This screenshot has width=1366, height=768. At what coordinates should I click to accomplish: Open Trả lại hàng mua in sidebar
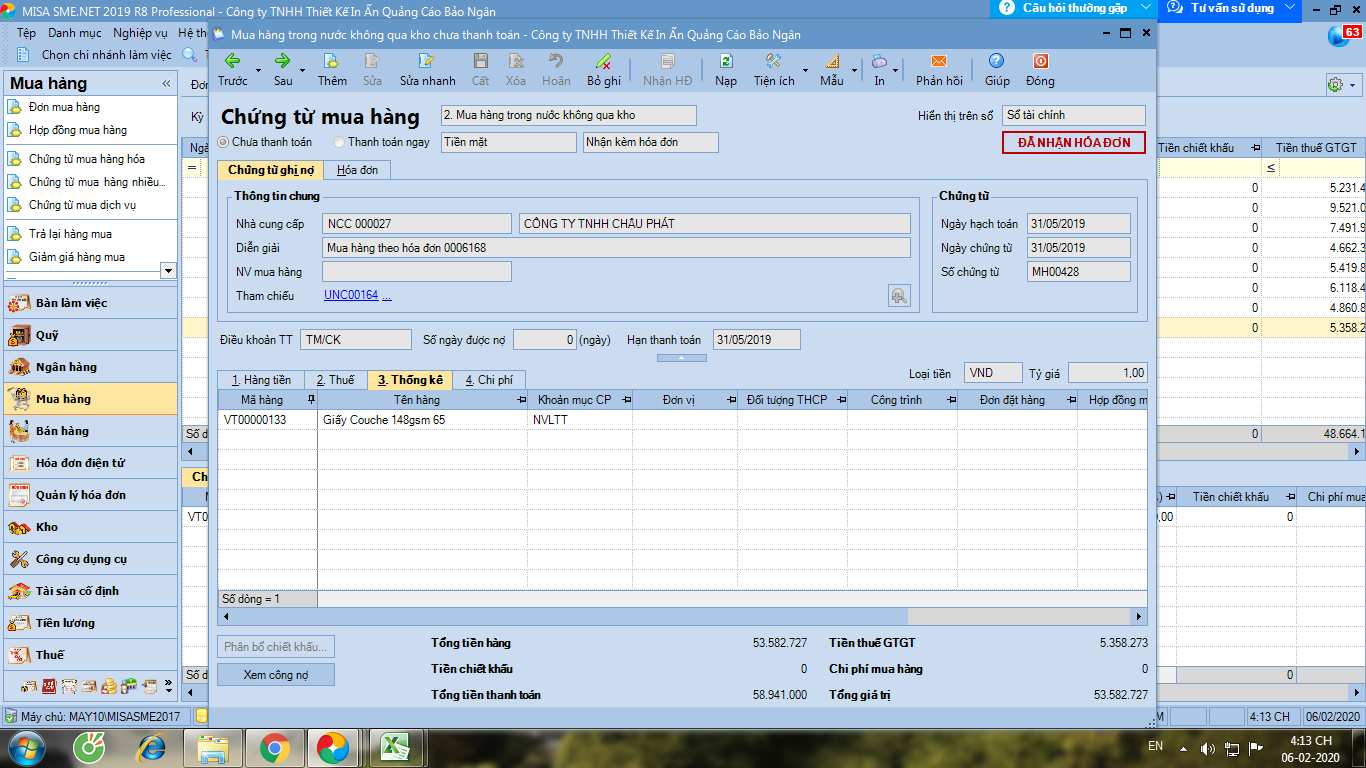(x=70, y=234)
